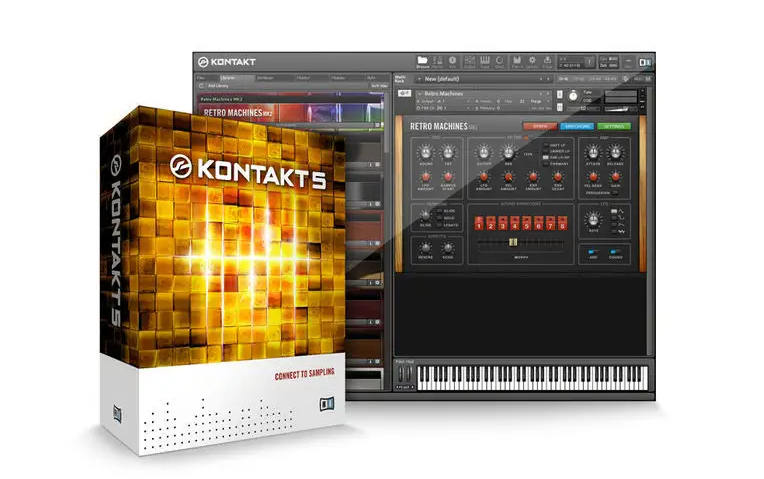Open the Quick-Load toolbar icon

click(499, 62)
